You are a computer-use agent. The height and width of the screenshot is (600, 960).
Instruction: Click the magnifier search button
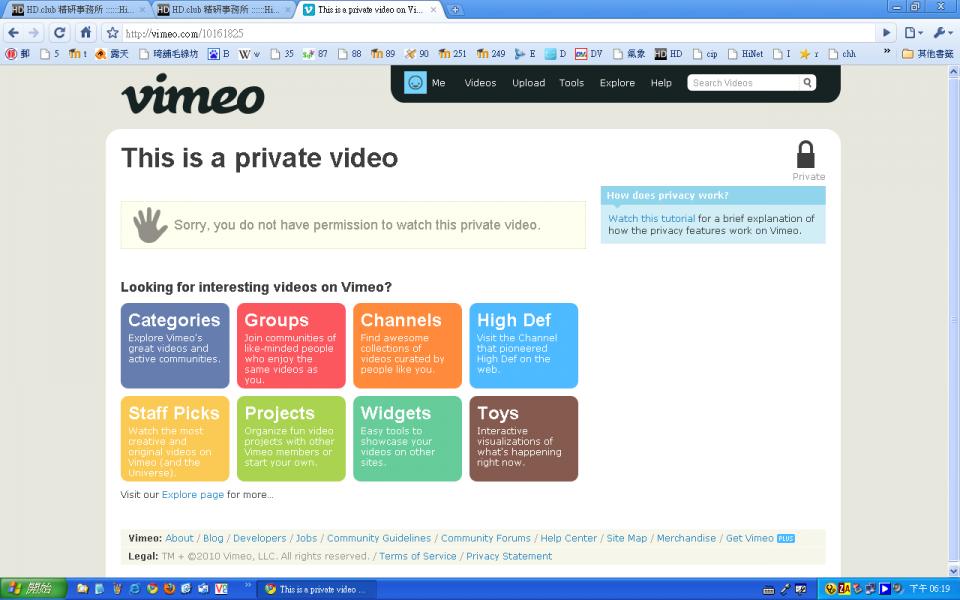pos(808,83)
